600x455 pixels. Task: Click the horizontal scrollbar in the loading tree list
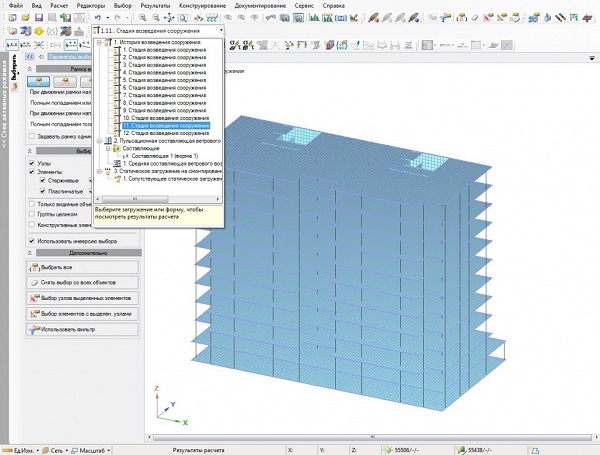135,199
